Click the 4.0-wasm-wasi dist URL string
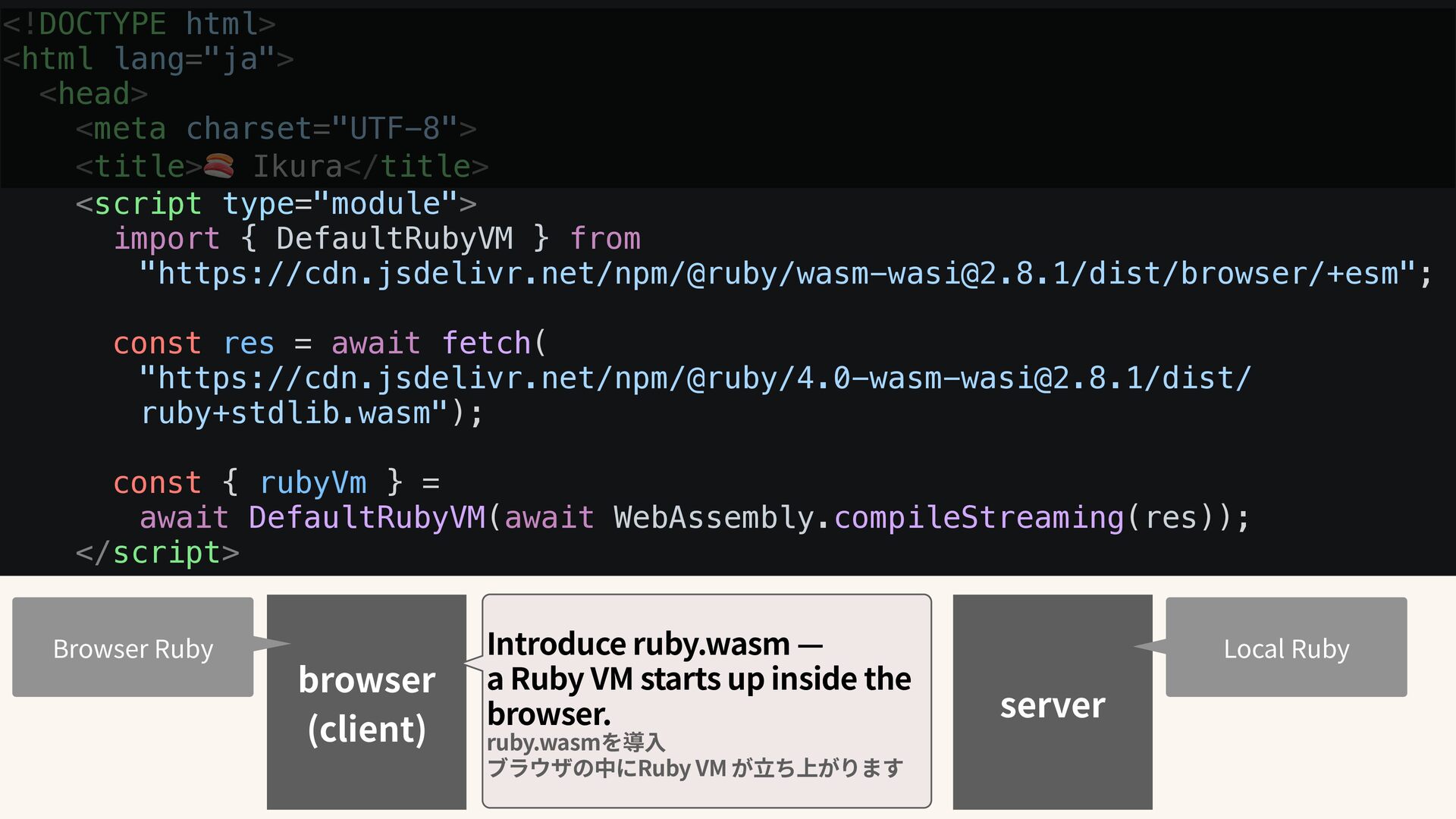 tap(695, 378)
